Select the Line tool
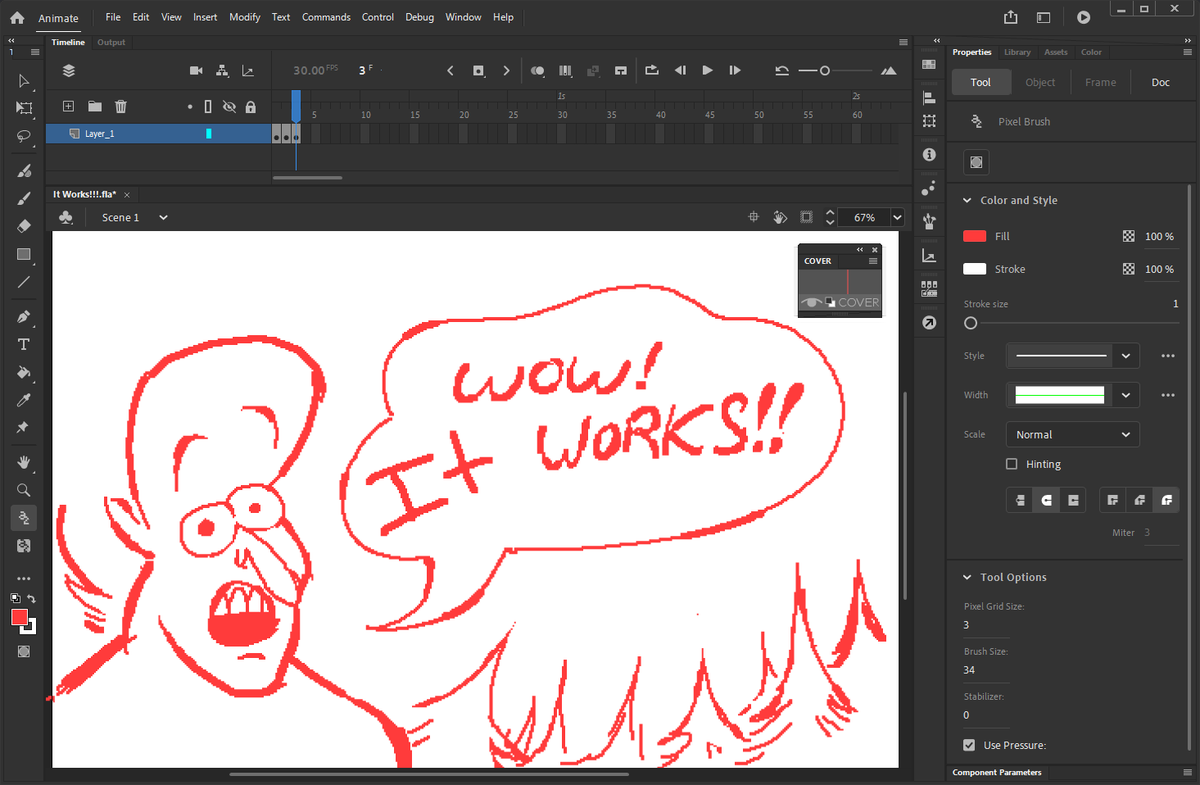Image resolution: width=1200 pixels, height=785 pixels. tap(24, 282)
